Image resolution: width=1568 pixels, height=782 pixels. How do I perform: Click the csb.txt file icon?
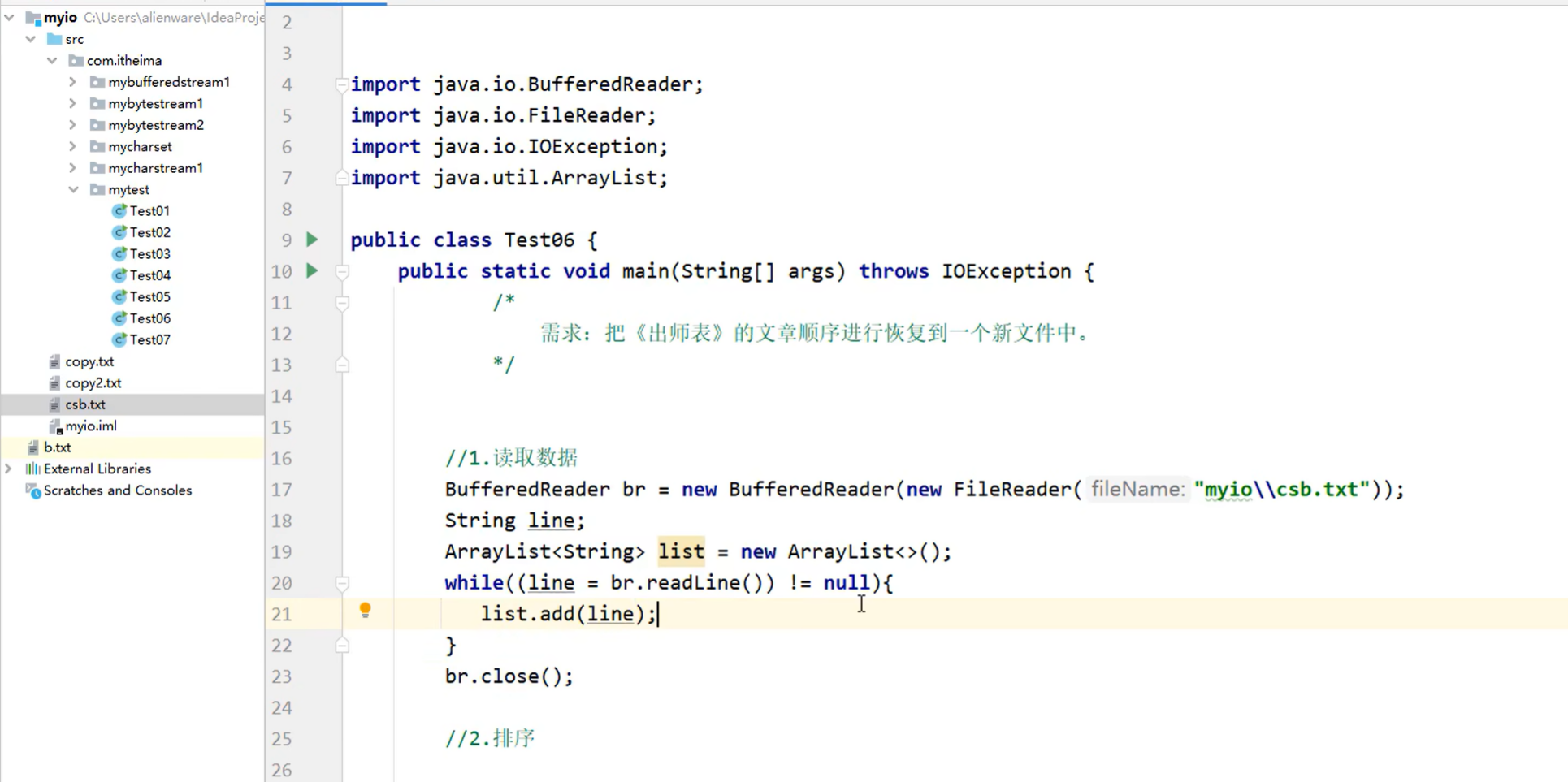click(54, 404)
